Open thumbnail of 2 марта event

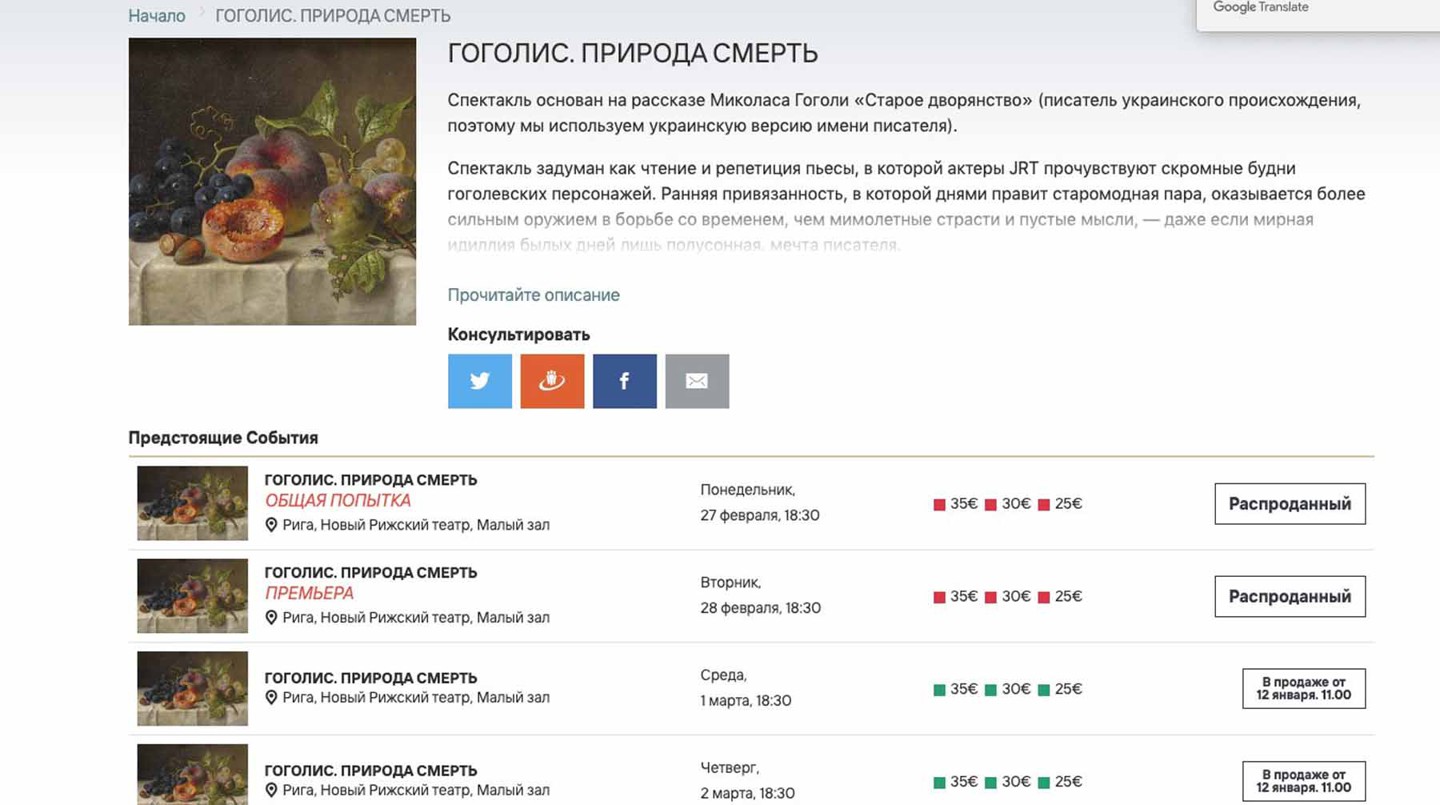(x=192, y=775)
